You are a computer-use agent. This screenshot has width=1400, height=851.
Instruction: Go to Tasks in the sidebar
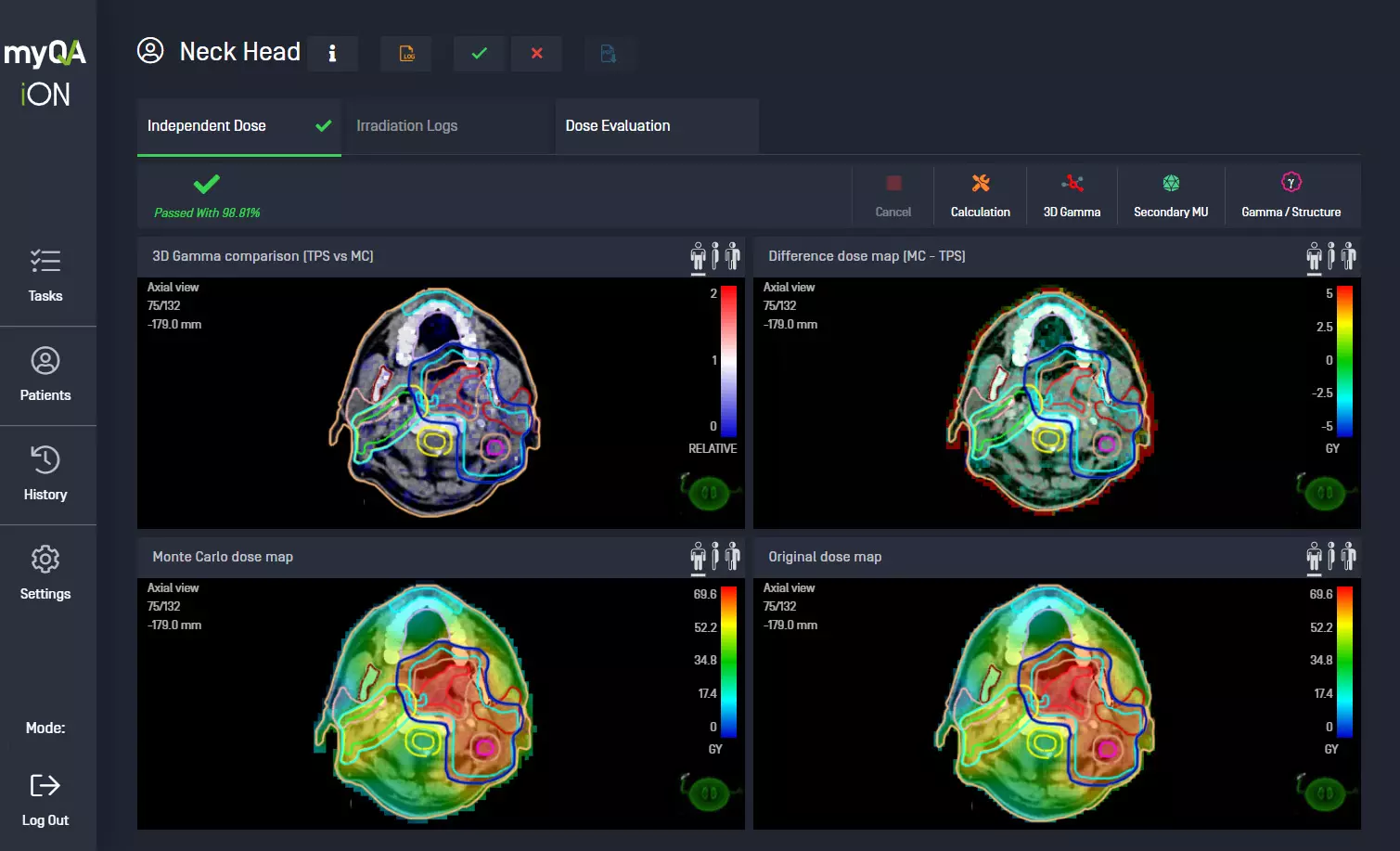[45, 276]
